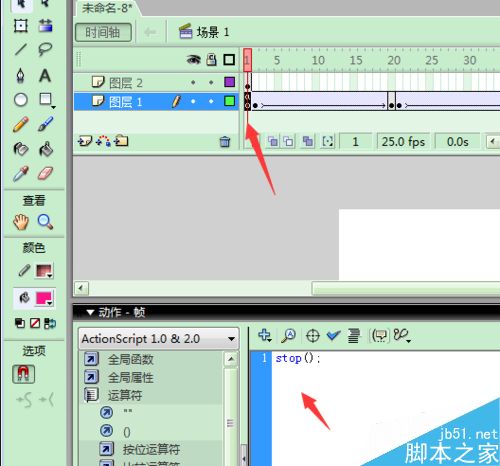The height and width of the screenshot is (466, 500).
Task: Show code hint in Actions panel
Action: [x=380, y=336]
